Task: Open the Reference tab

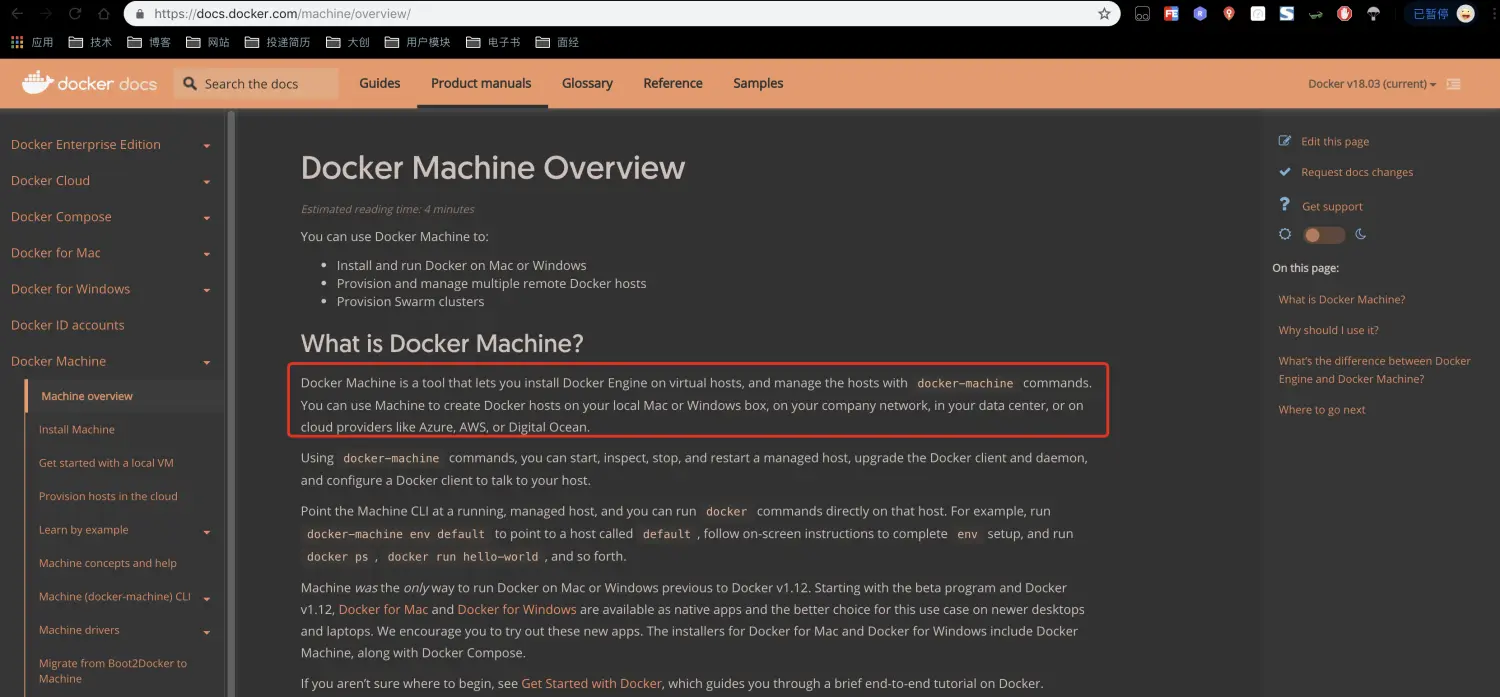Action: click(x=673, y=83)
